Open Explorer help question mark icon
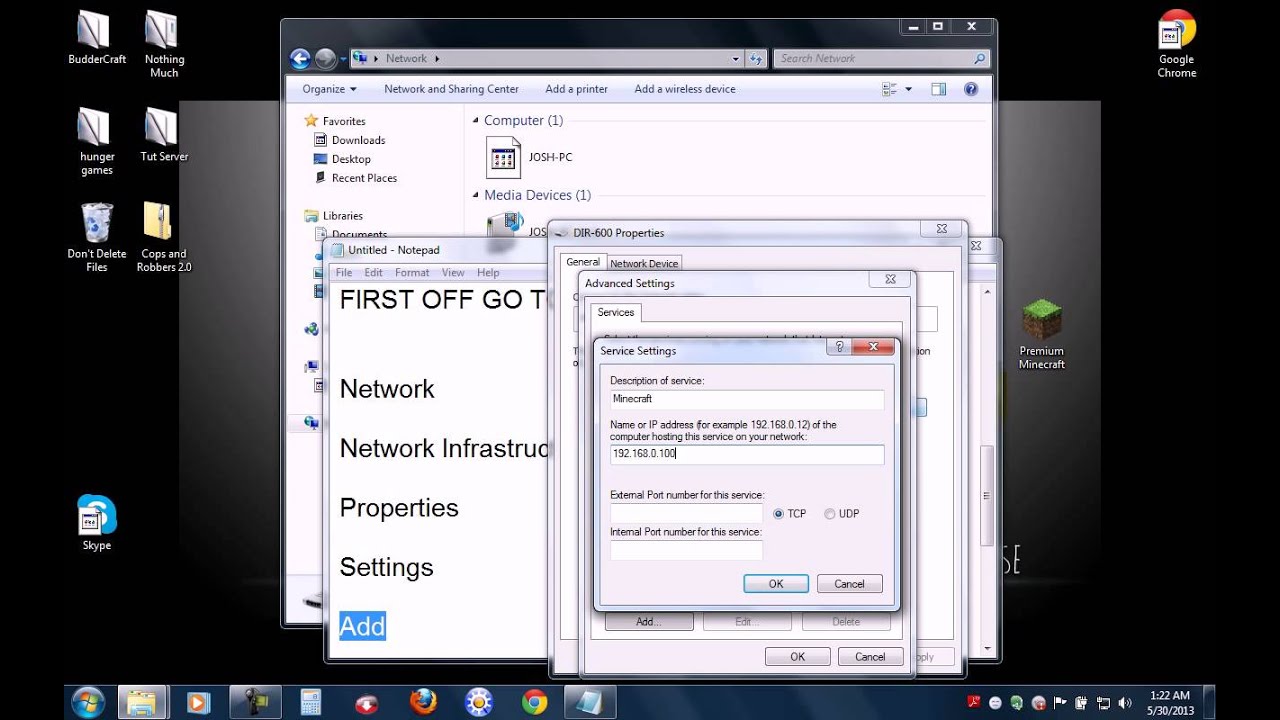 click(970, 89)
